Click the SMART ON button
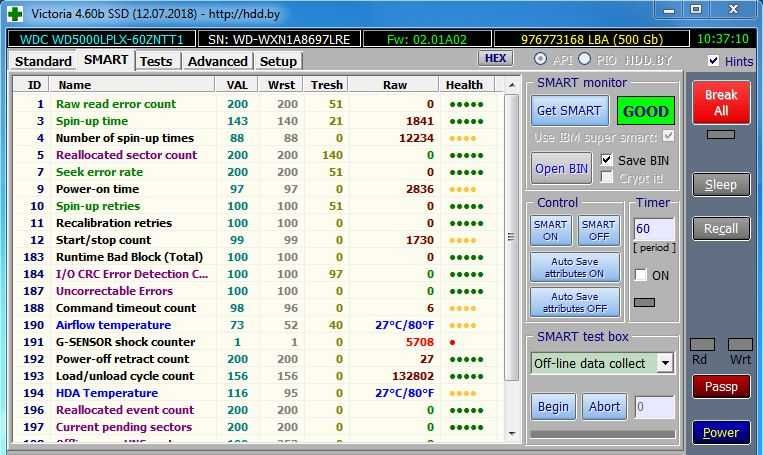763x455 pixels. point(550,230)
